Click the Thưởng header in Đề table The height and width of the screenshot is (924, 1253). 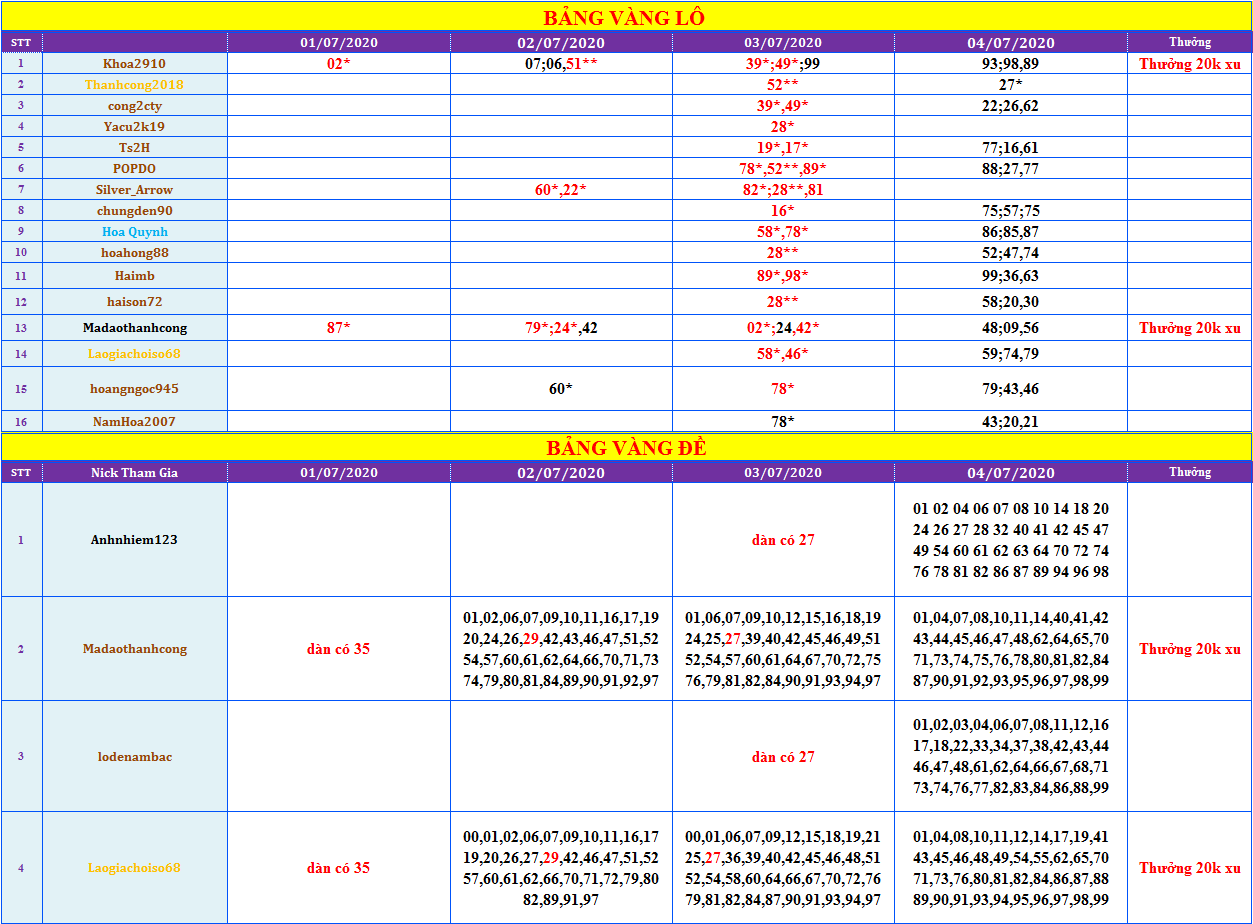tap(1190, 473)
